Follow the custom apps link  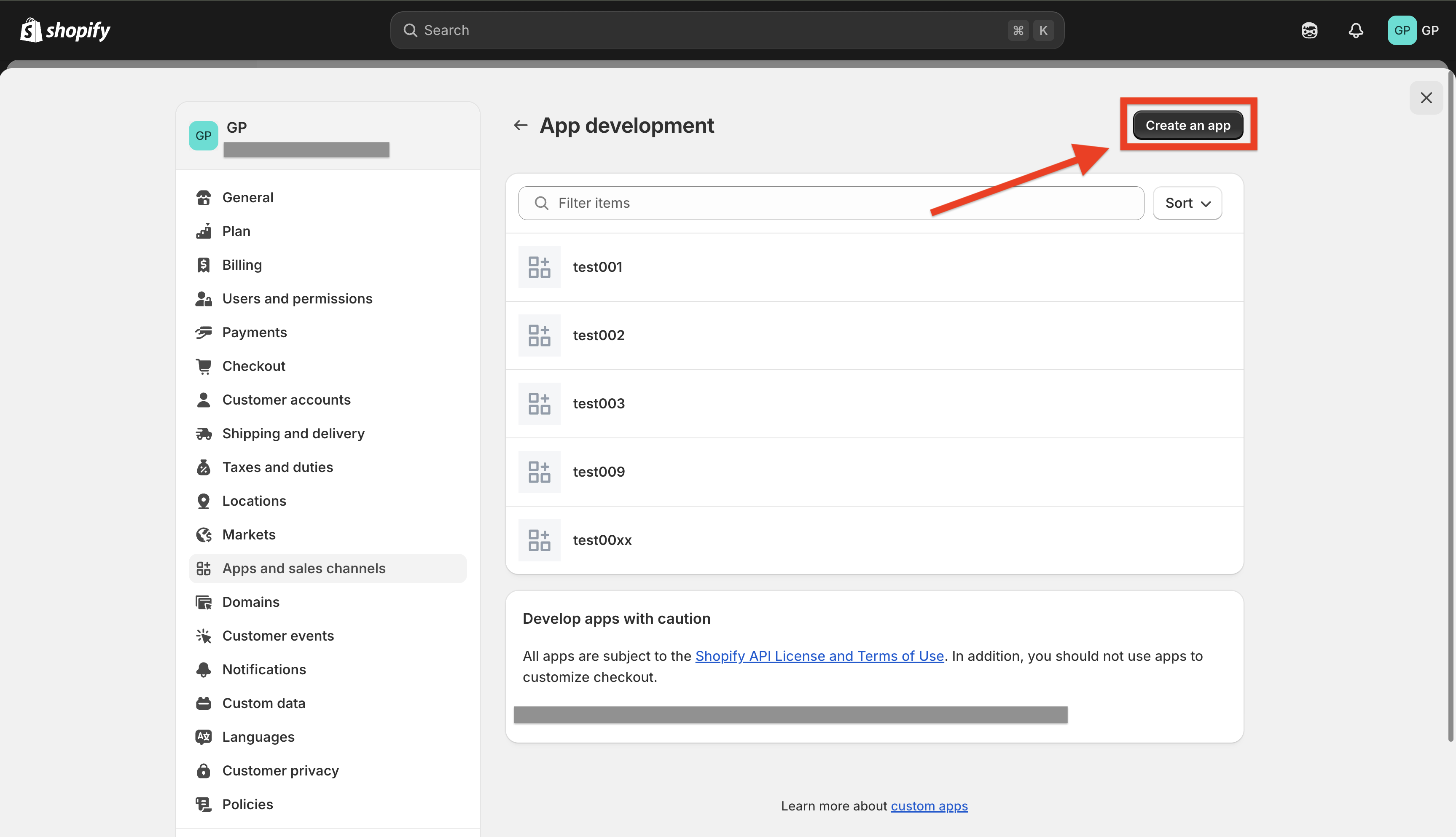[929, 806]
